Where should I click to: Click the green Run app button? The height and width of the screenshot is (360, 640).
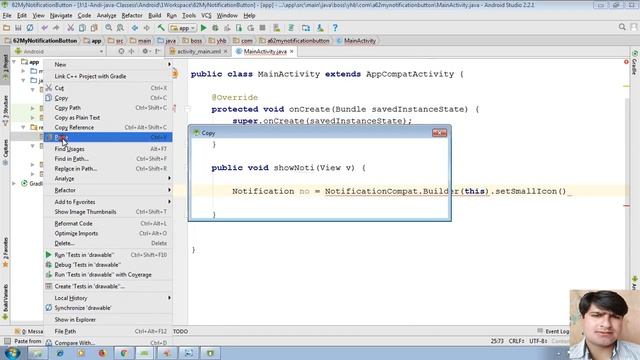click(204, 28)
